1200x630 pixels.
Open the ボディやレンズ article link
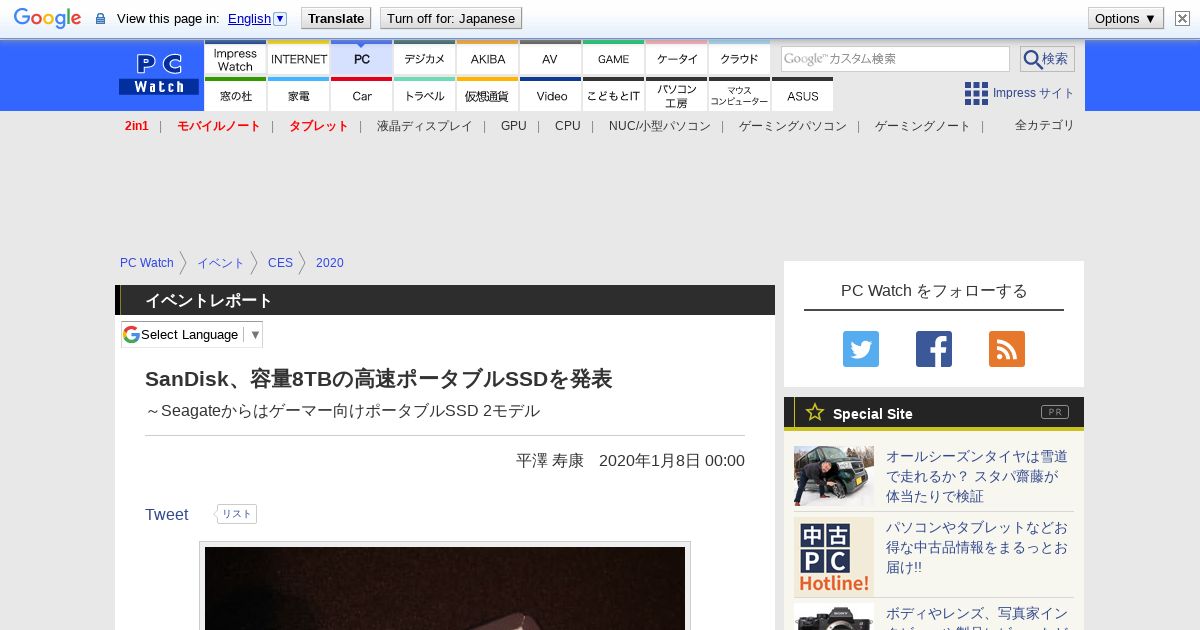click(x=976, y=616)
